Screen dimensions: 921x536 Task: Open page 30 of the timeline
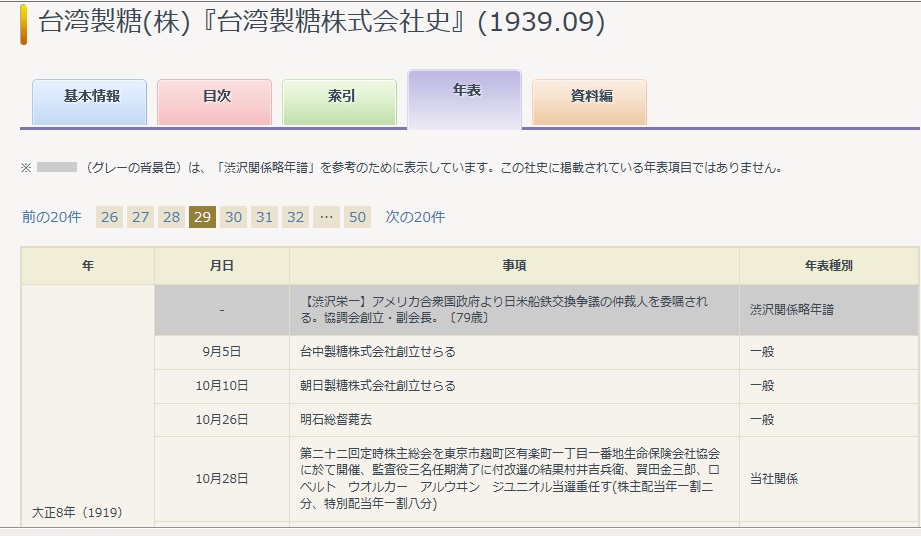(233, 217)
